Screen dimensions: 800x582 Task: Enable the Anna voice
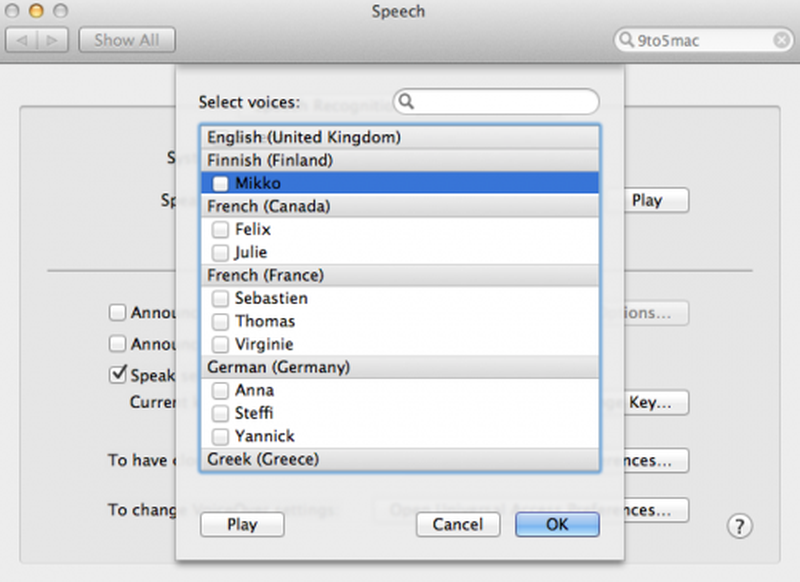(x=220, y=390)
